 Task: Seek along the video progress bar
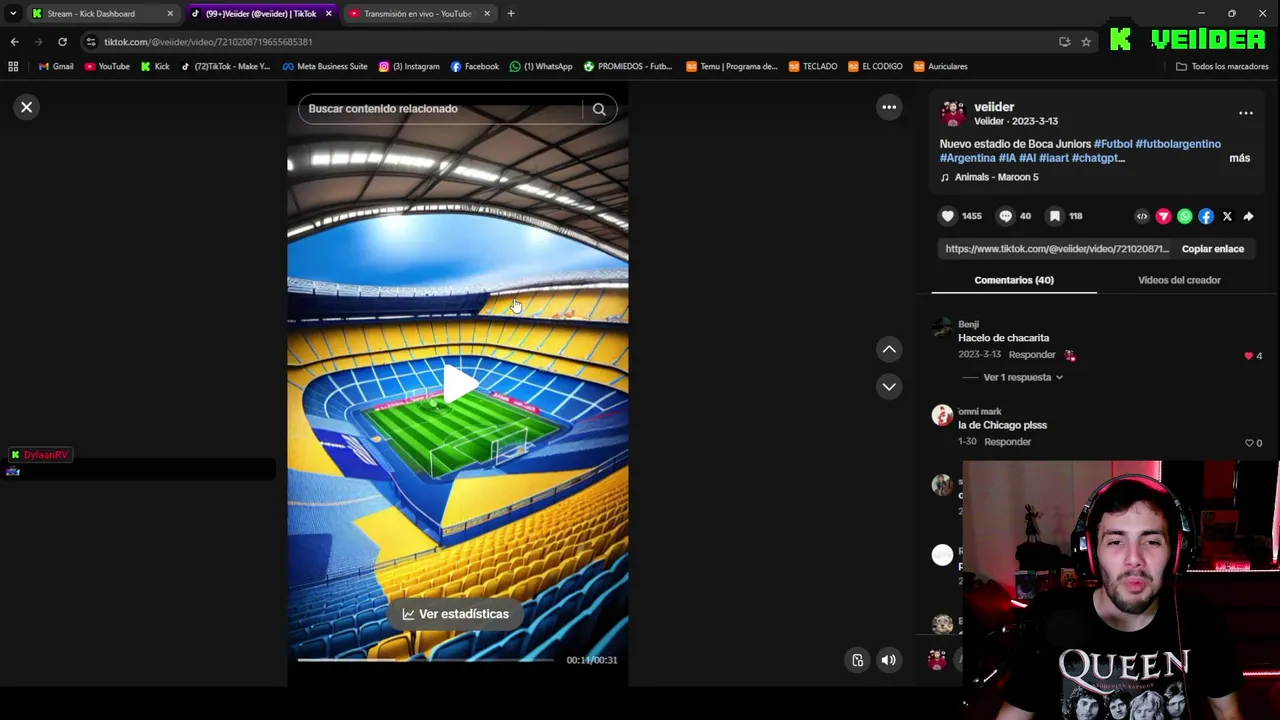click(425, 660)
